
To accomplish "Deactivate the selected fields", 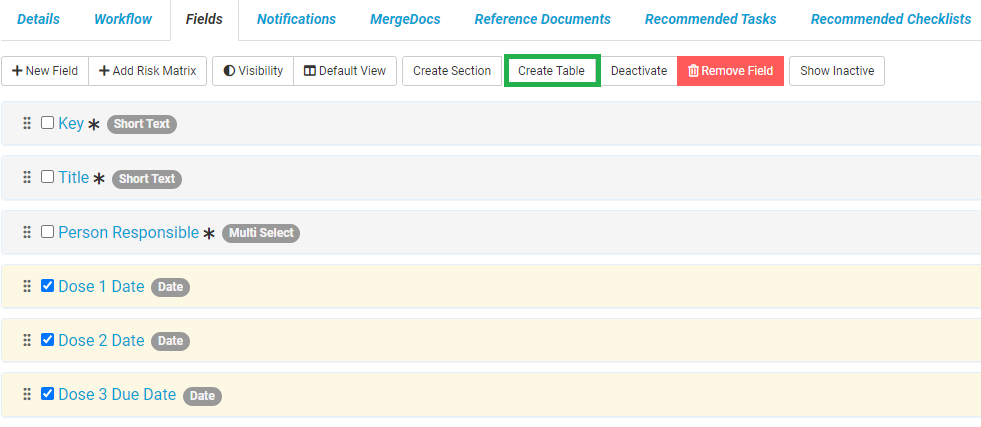I will click(639, 71).
